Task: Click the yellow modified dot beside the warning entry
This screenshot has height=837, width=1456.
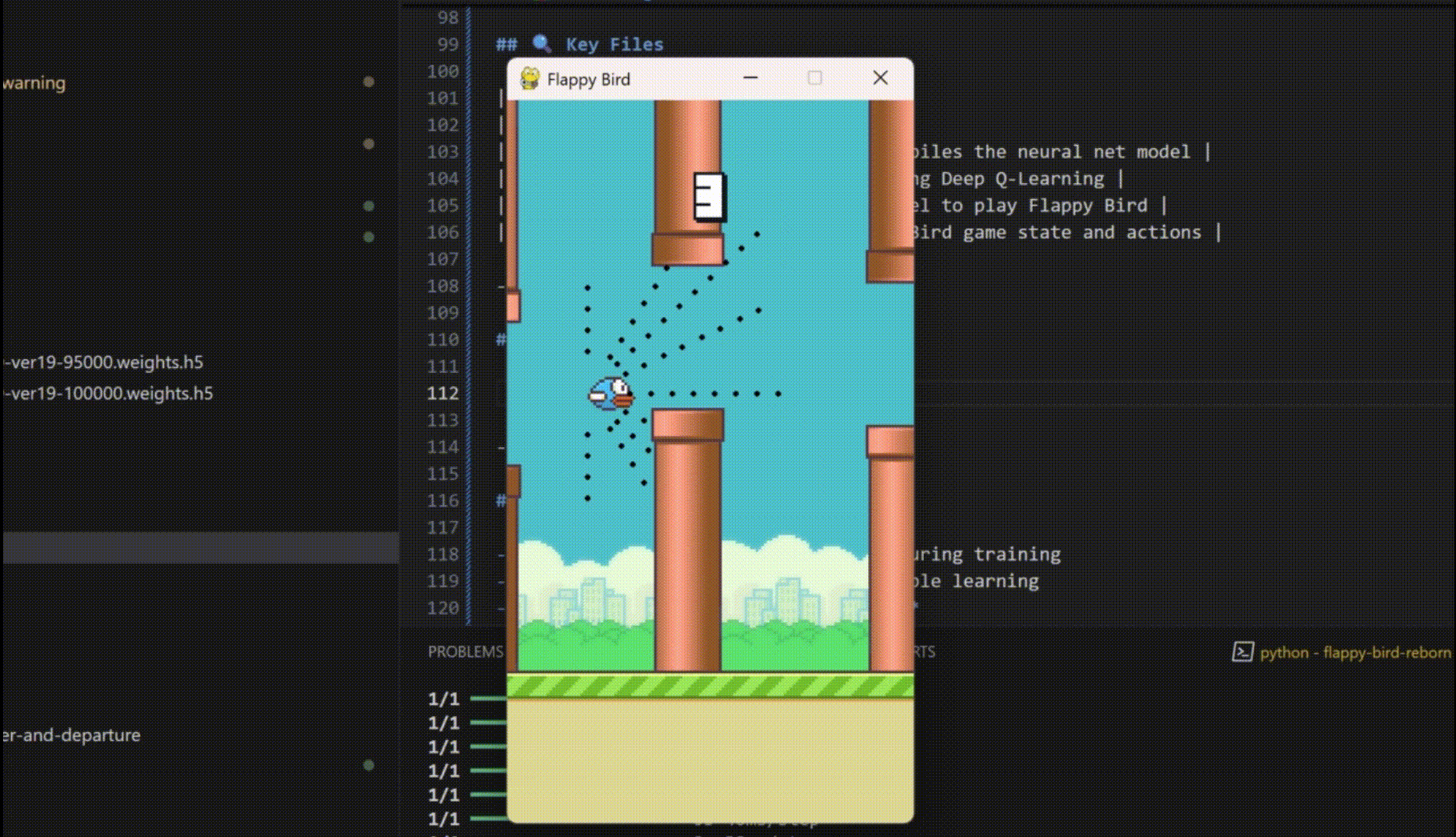Action: [368, 82]
